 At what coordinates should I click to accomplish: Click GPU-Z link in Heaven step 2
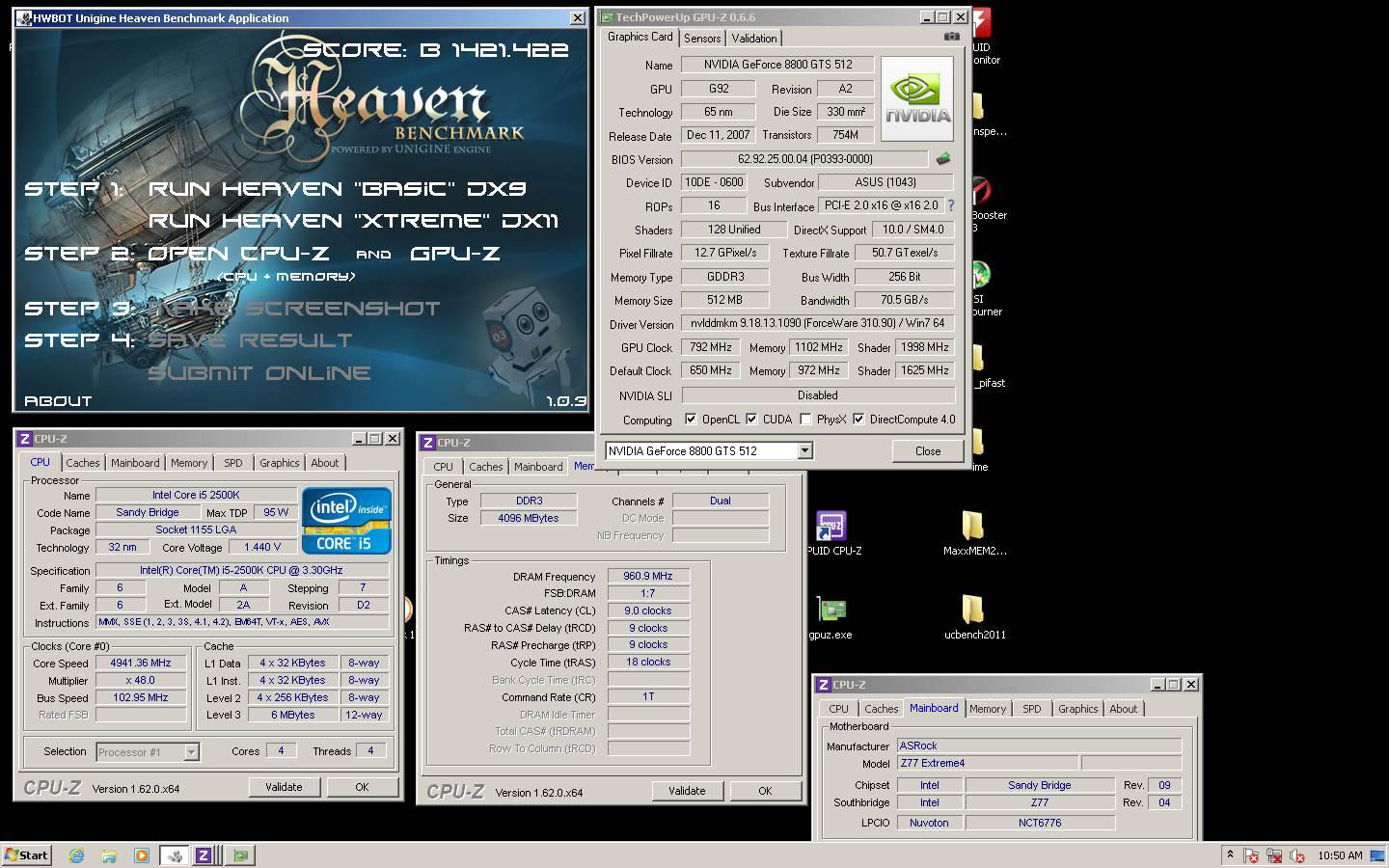click(455, 254)
